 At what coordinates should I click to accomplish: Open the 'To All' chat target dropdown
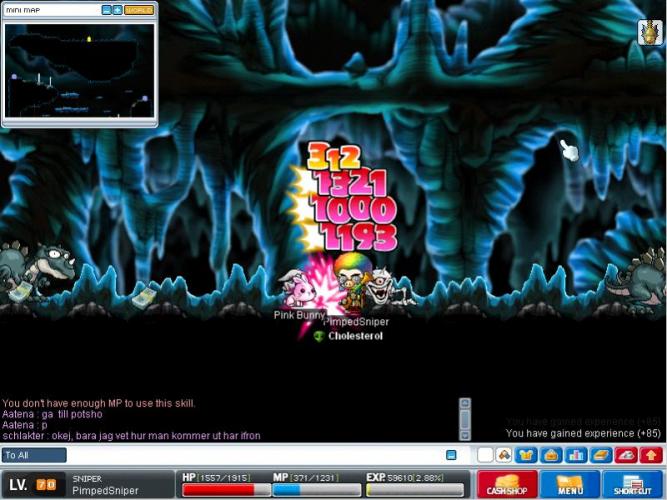(34, 455)
